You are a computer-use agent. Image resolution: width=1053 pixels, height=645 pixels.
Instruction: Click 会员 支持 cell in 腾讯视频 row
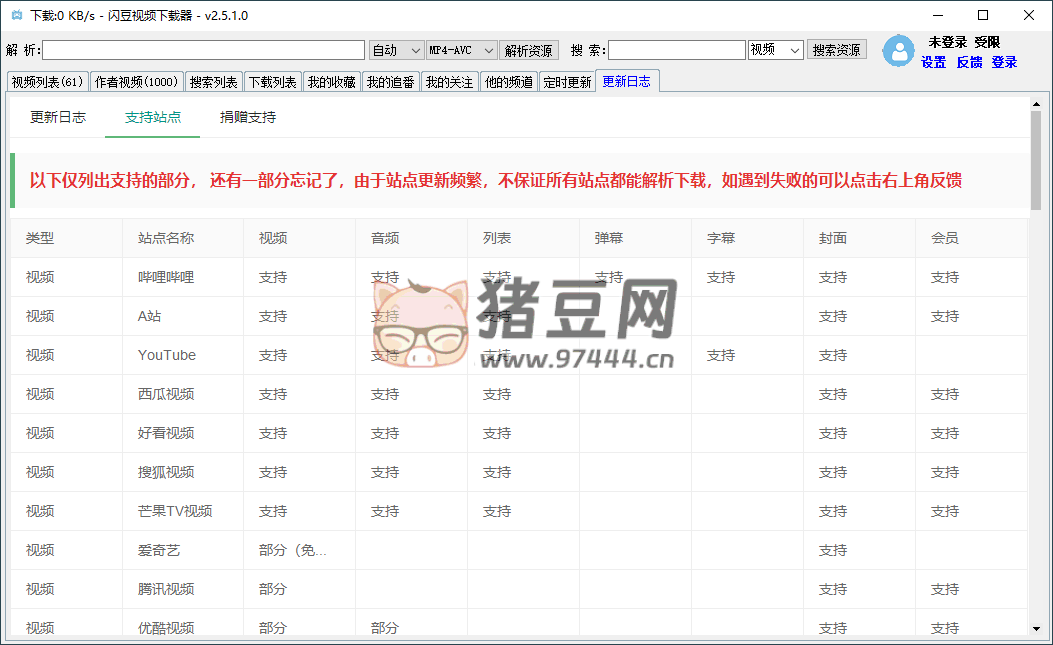(972, 589)
